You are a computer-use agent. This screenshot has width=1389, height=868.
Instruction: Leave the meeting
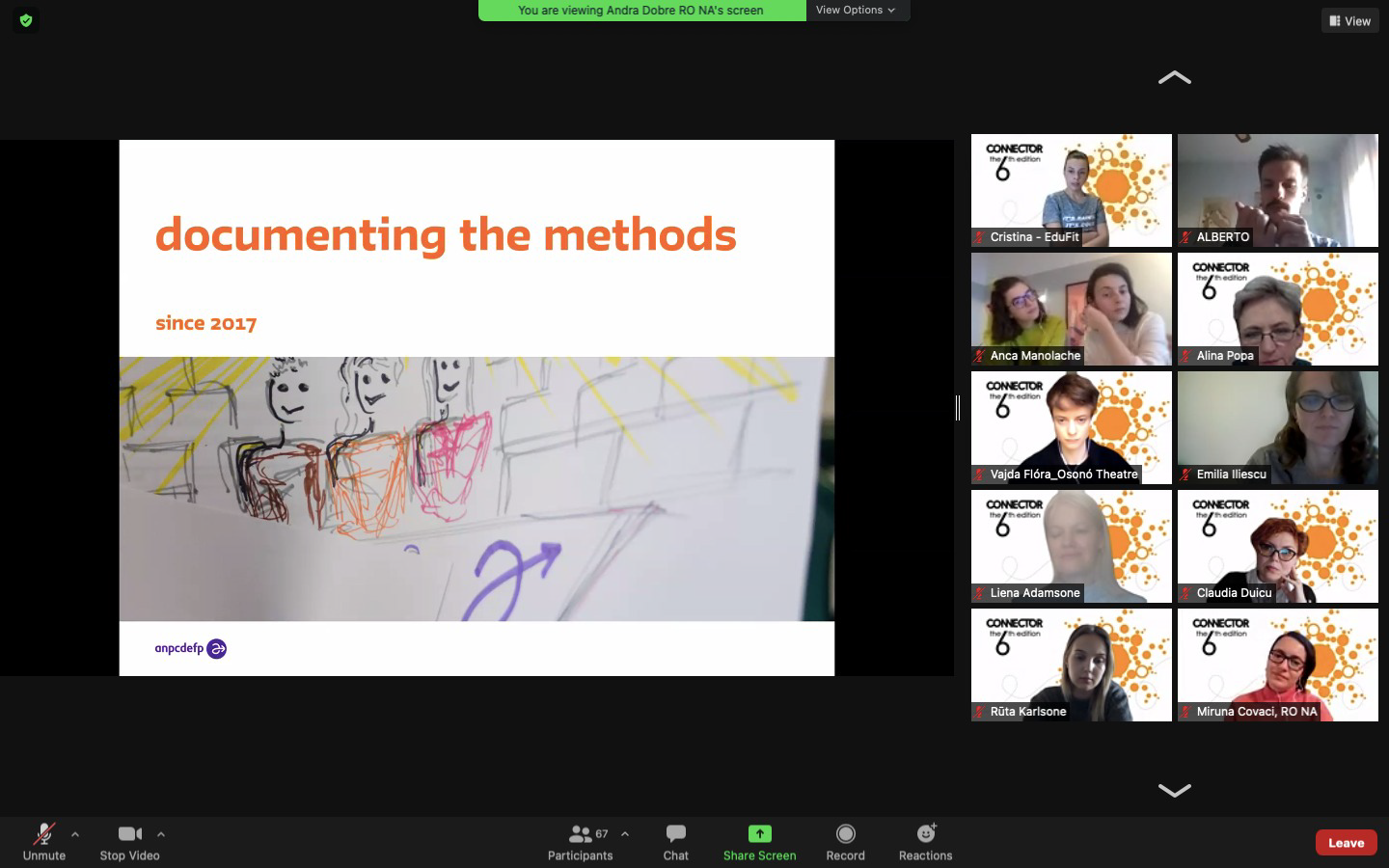1346,842
